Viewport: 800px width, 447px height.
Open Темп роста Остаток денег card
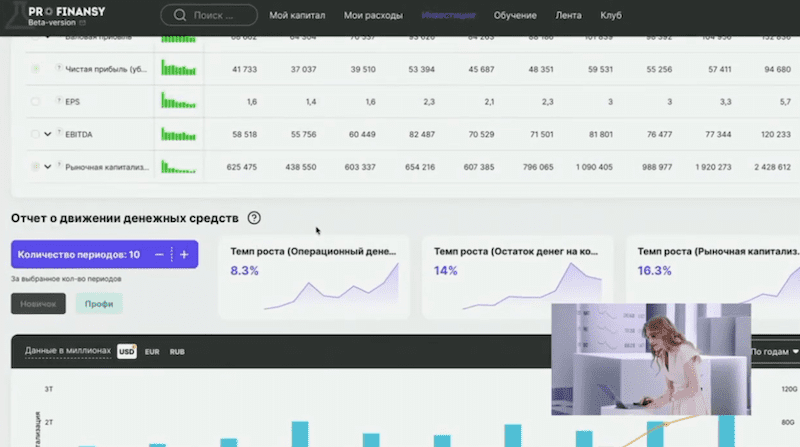pos(517,277)
